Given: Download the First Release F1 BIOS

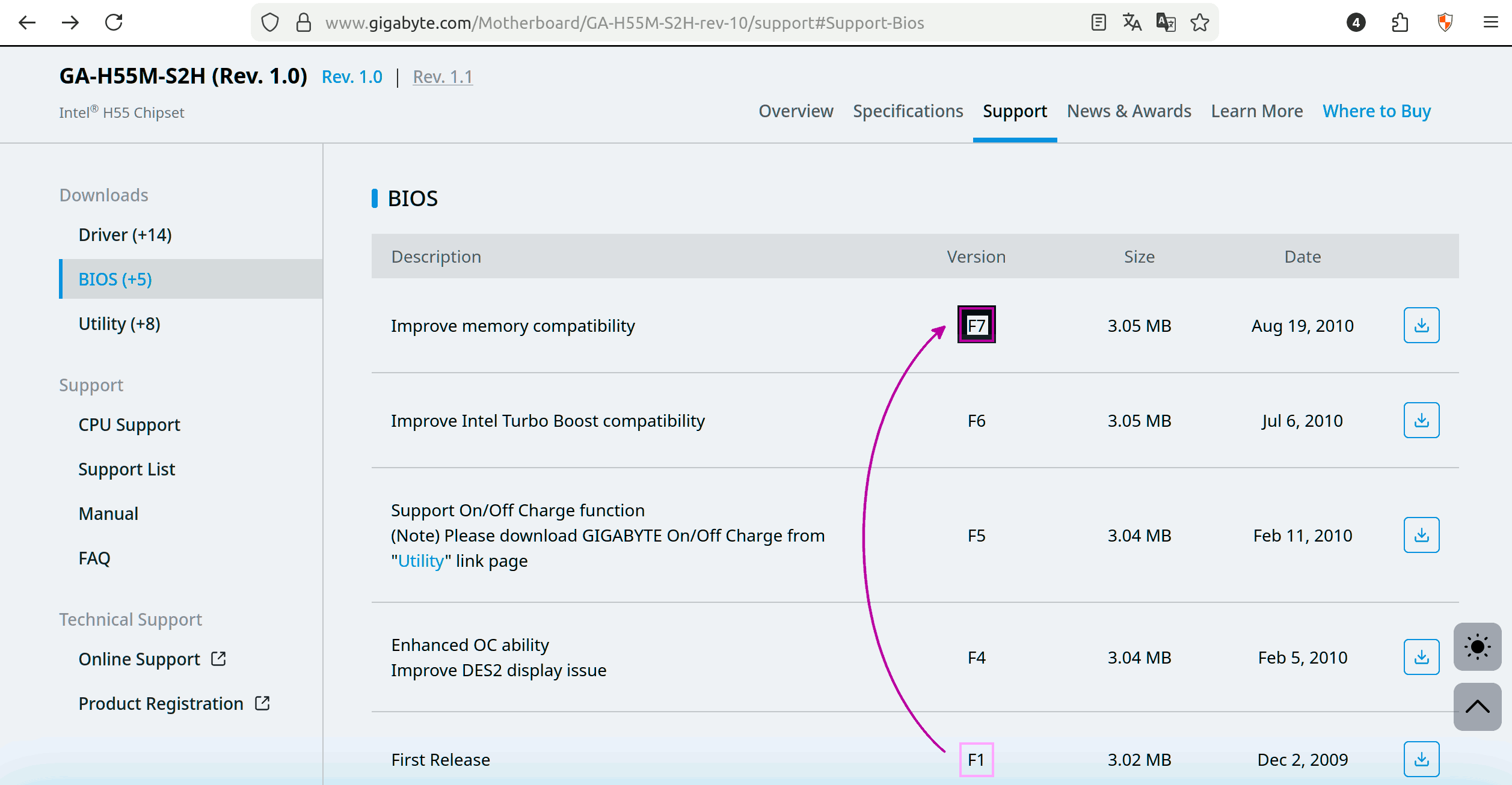Looking at the screenshot, I should pyautogui.click(x=1421, y=759).
